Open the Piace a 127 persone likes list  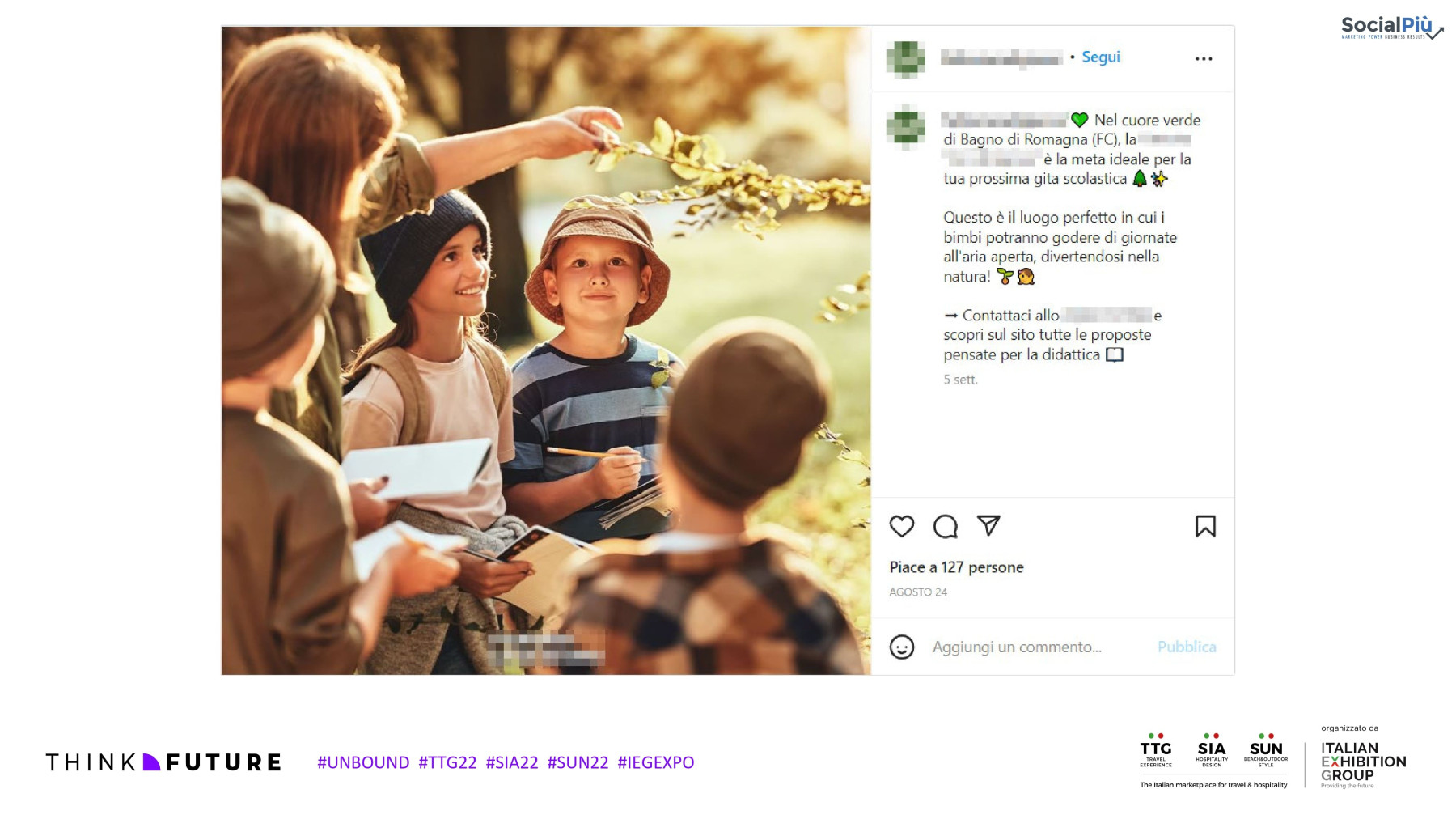pos(956,567)
